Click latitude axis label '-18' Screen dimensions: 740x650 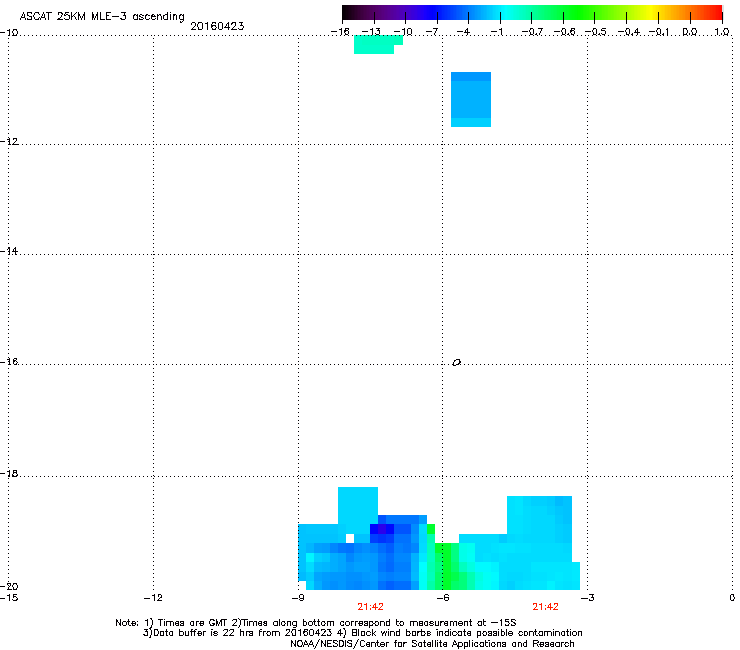point(9,473)
